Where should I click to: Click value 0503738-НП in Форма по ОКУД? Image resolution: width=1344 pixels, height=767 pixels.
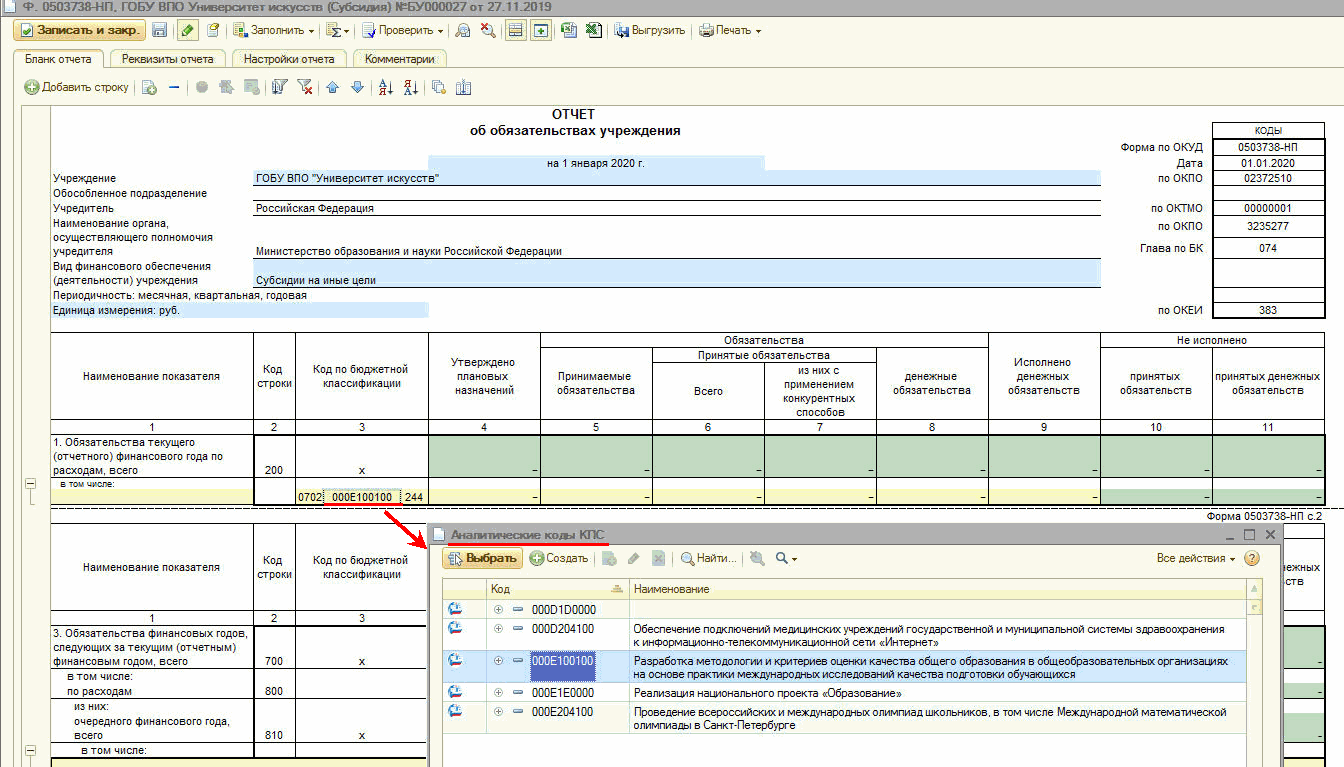(1267, 148)
